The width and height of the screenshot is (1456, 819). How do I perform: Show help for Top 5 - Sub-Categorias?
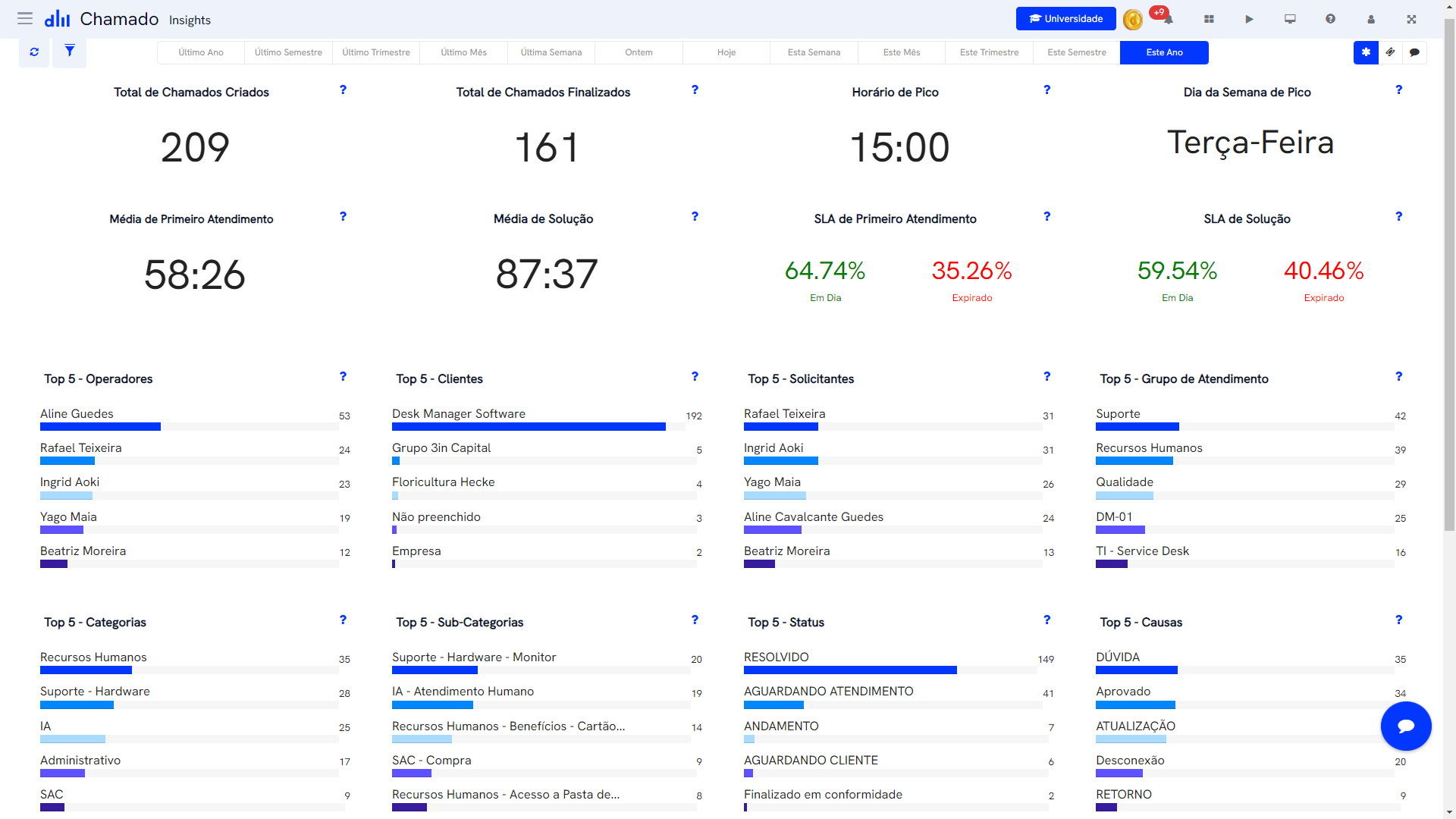(x=695, y=620)
